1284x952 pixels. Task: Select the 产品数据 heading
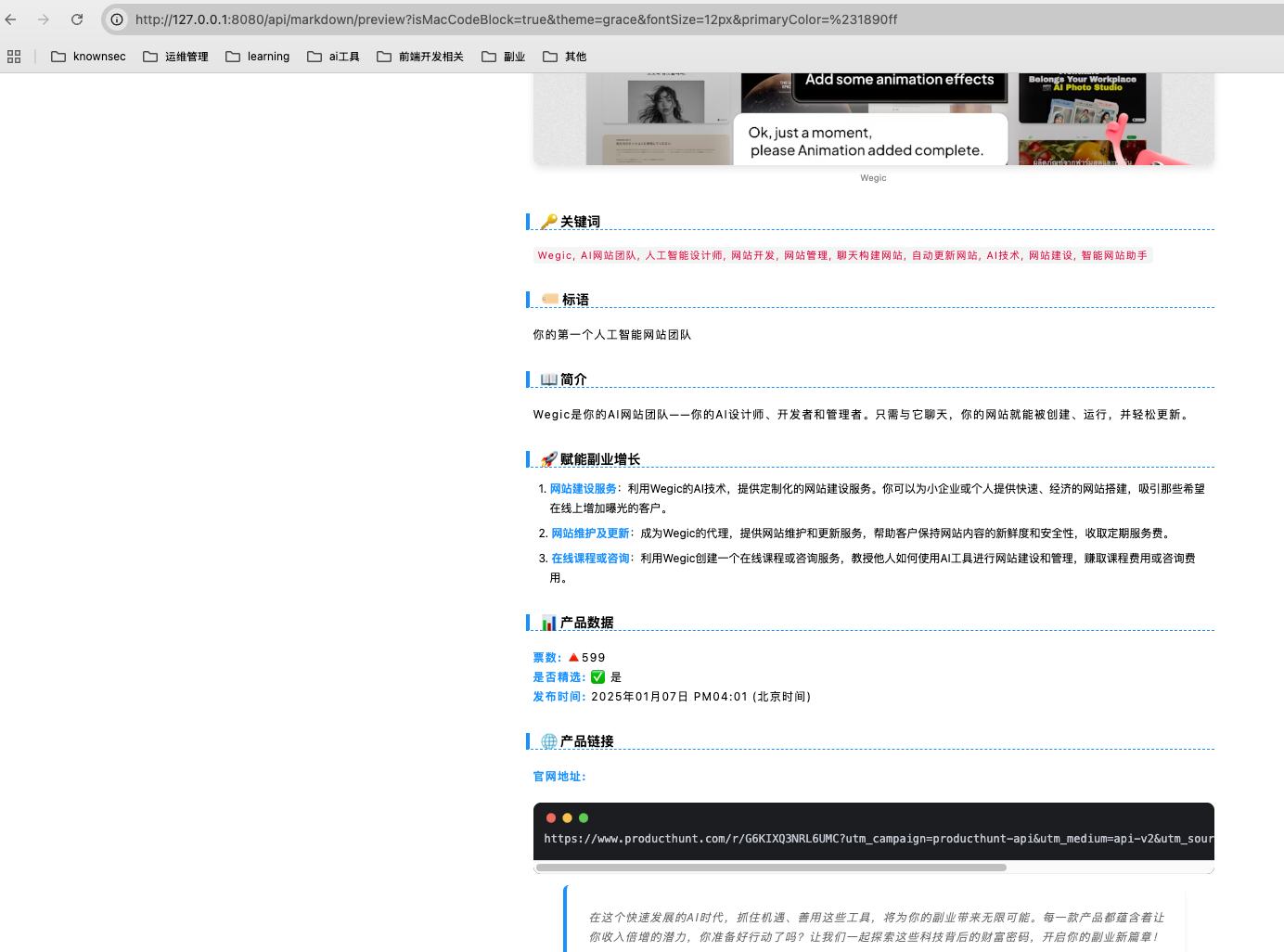pos(586,623)
